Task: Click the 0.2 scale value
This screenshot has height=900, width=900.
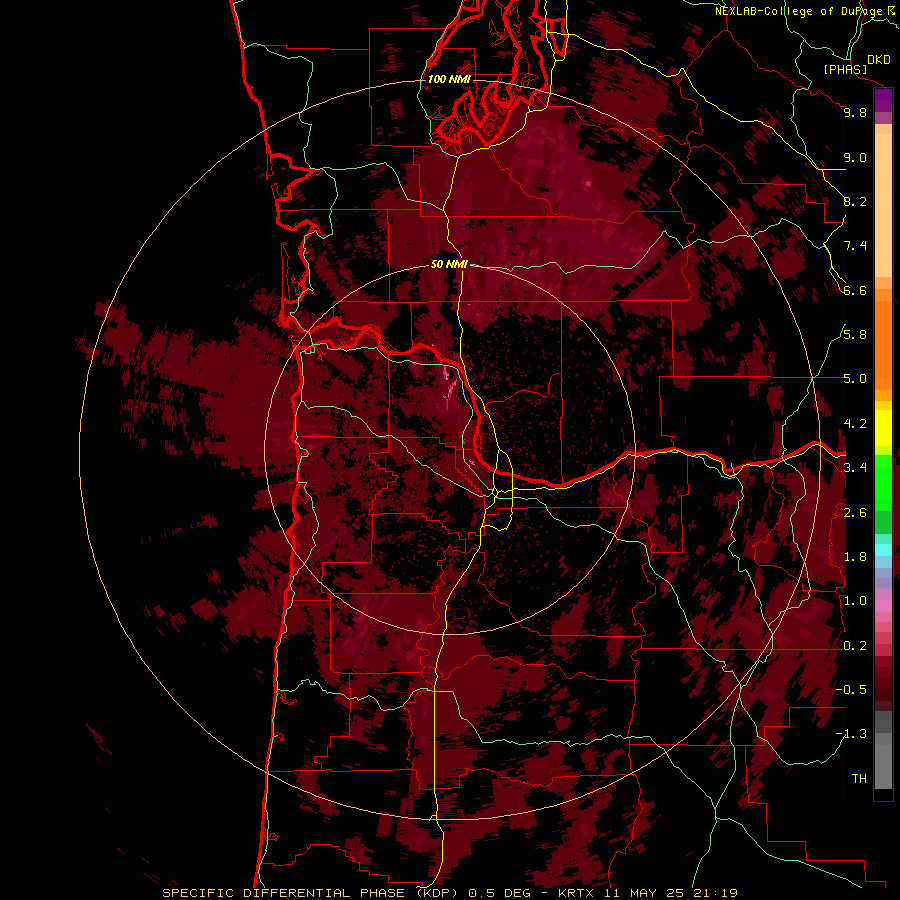Action: [x=855, y=646]
